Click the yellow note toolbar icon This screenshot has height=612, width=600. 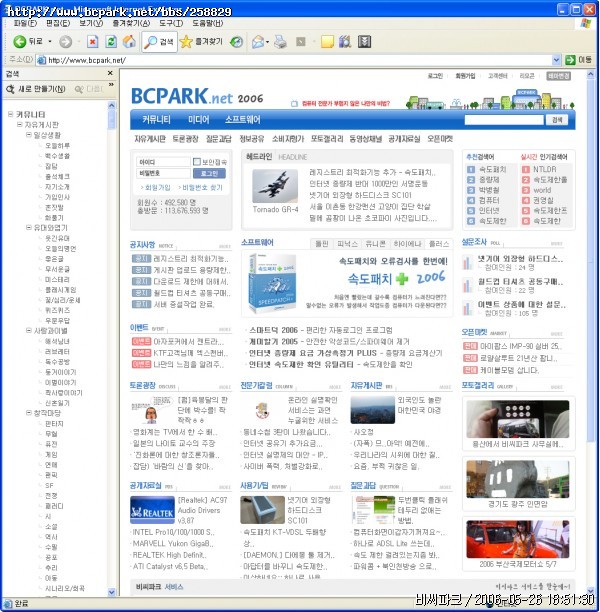[x=327, y=42]
